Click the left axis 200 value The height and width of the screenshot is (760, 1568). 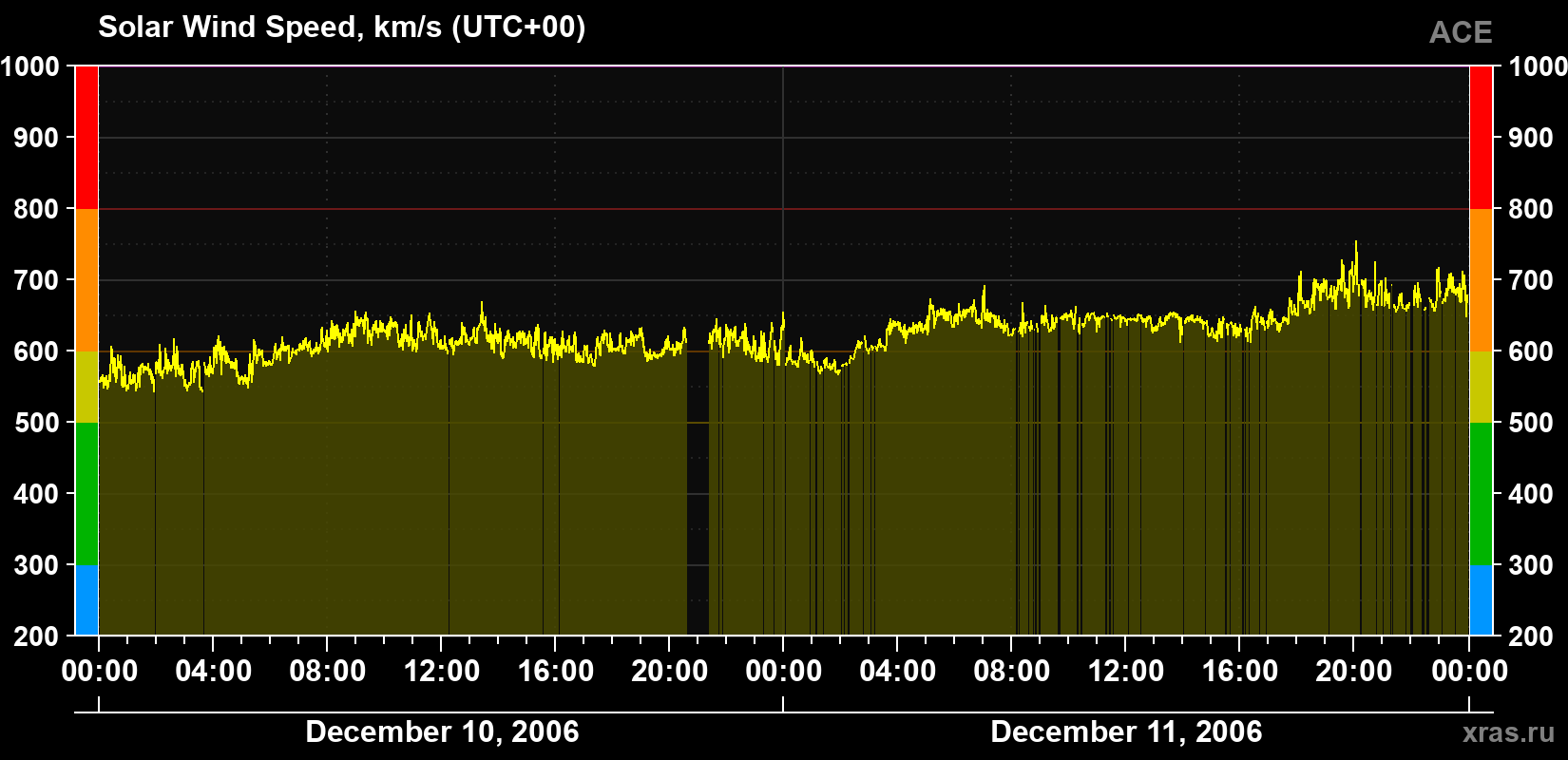click(x=36, y=636)
